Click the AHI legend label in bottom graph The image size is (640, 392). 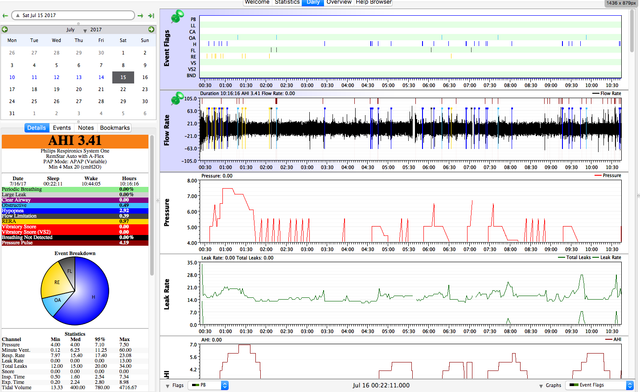point(617,339)
